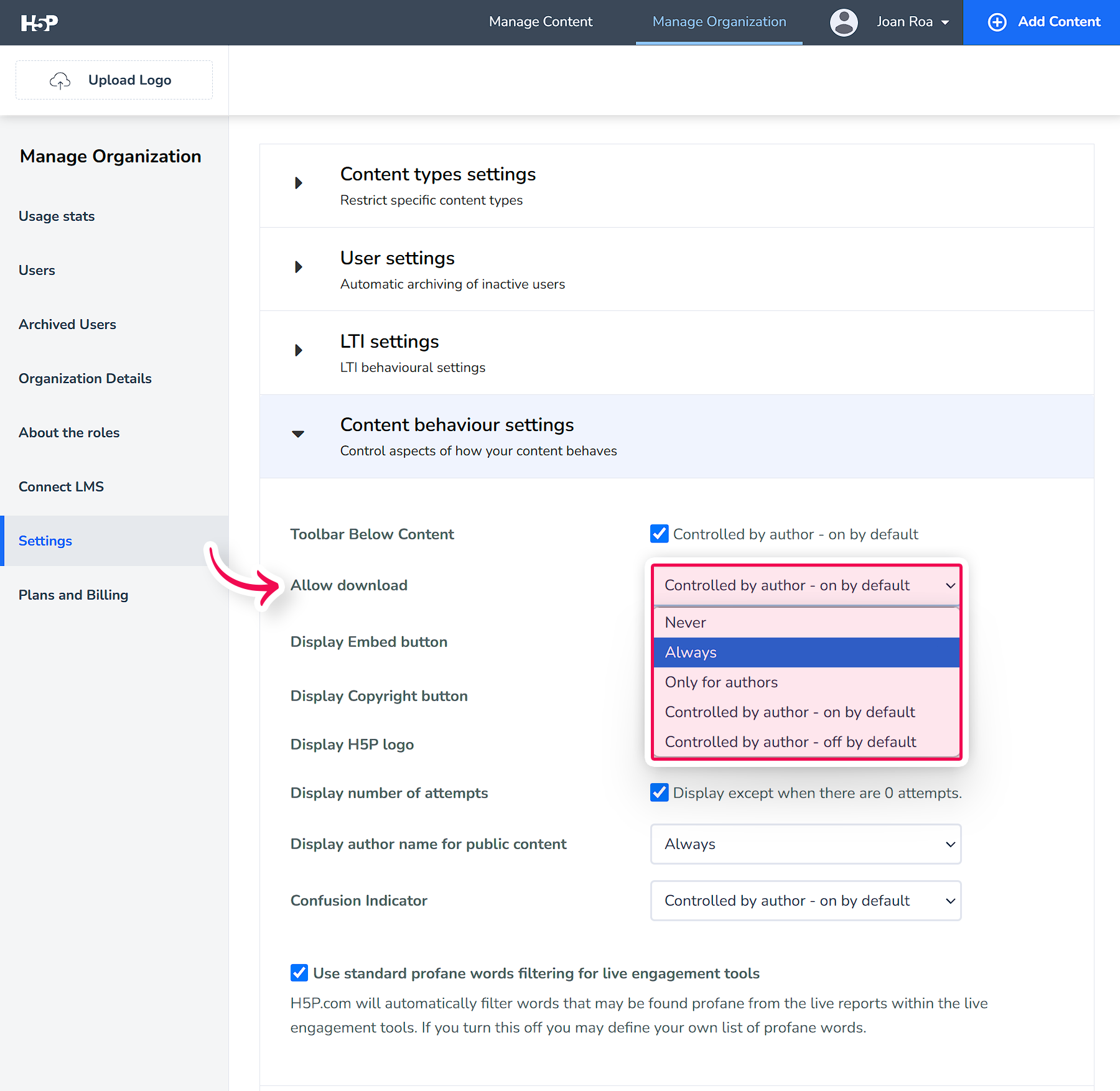Open the user avatar icon
The image size is (1120, 1091).
pyautogui.click(x=843, y=22)
